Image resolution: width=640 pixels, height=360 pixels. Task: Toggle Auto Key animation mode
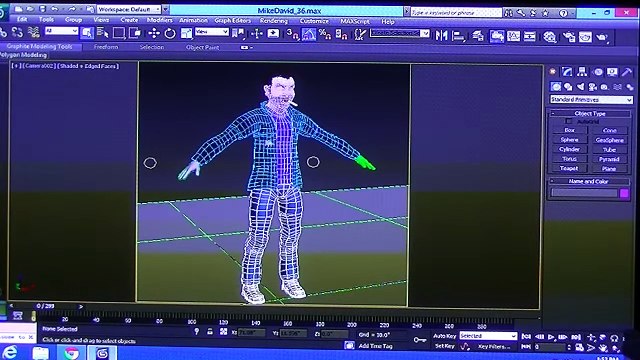[x=444, y=336]
